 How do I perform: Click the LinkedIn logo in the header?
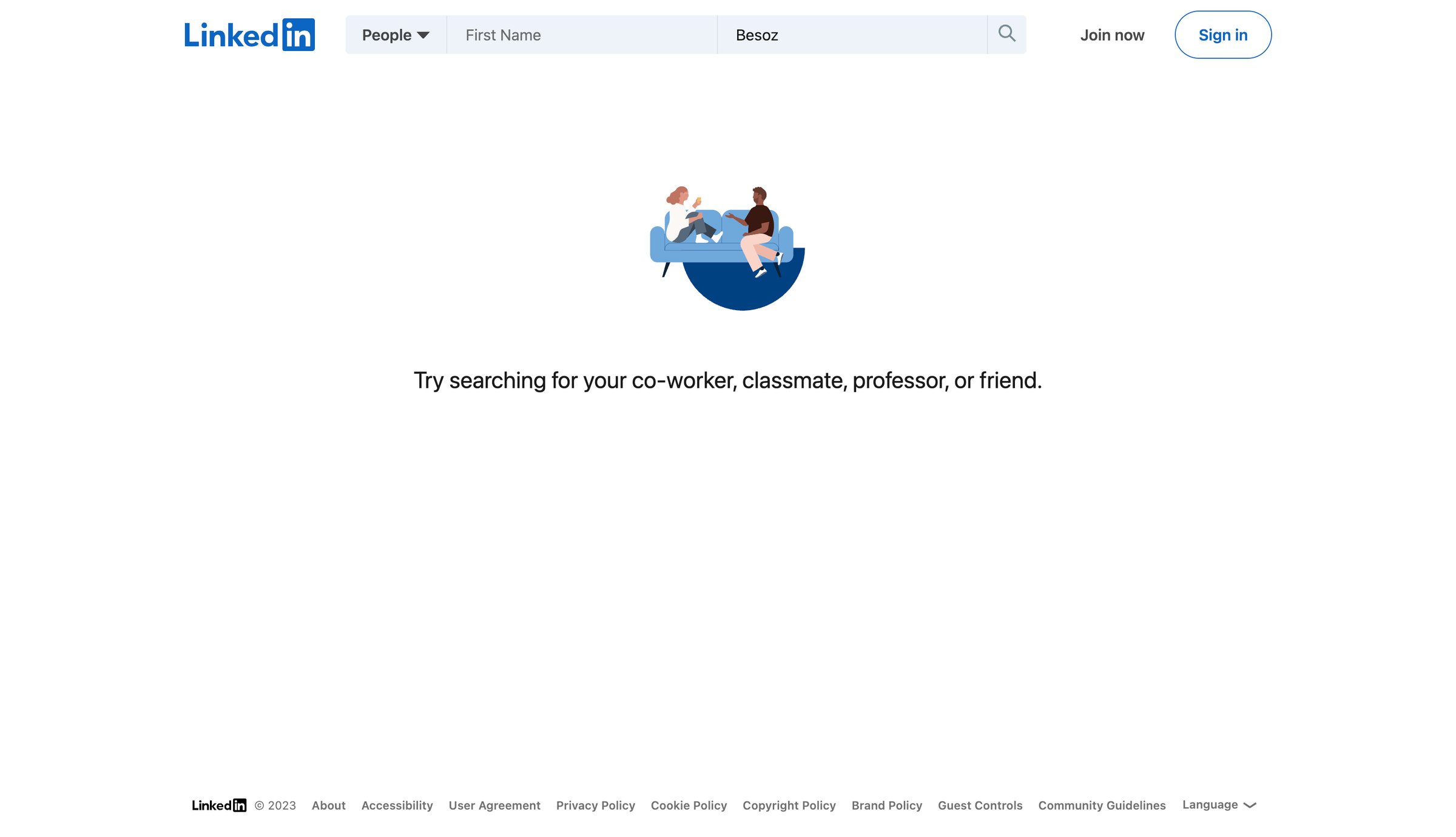click(x=249, y=35)
